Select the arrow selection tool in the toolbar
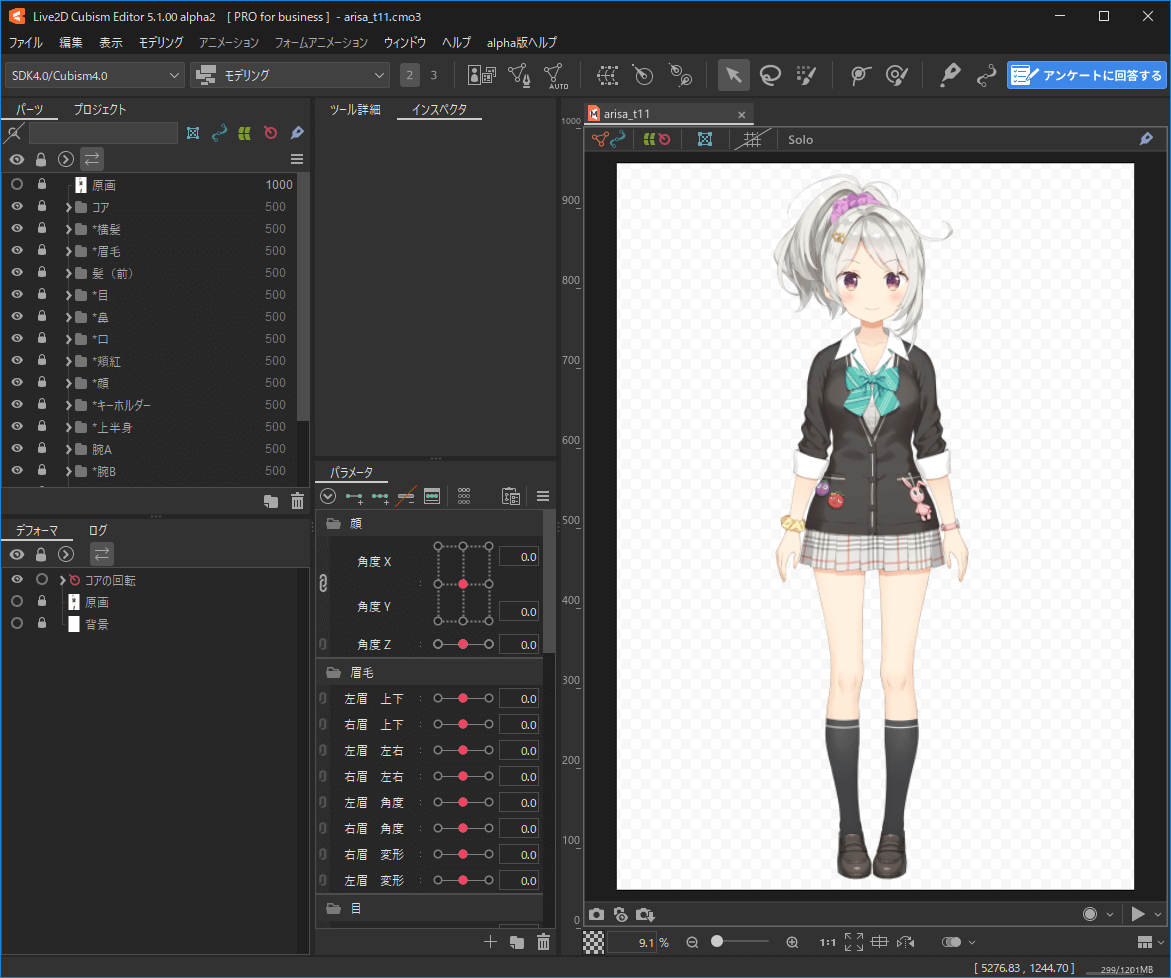The width and height of the screenshot is (1171, 978). (x=733, y=75)
